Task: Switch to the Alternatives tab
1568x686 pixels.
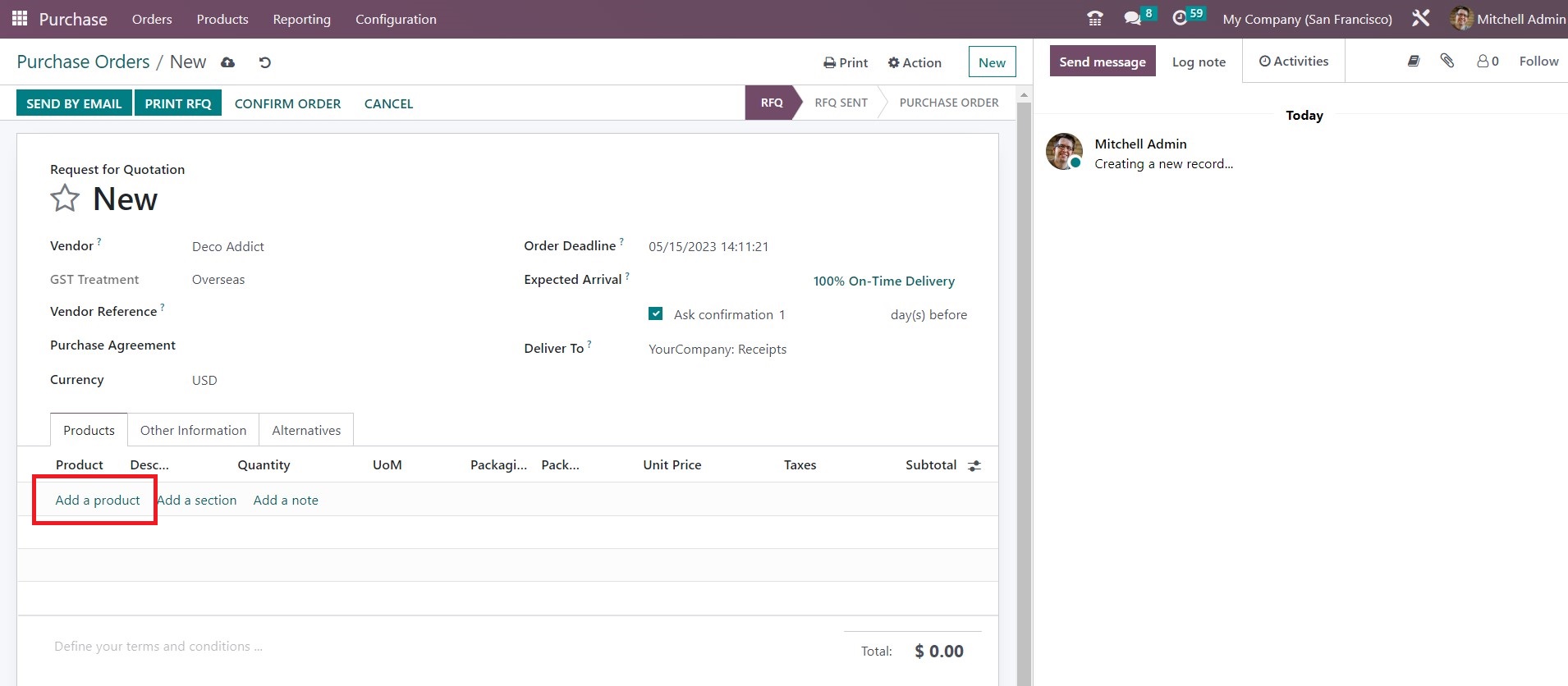Action: point(306,430)
